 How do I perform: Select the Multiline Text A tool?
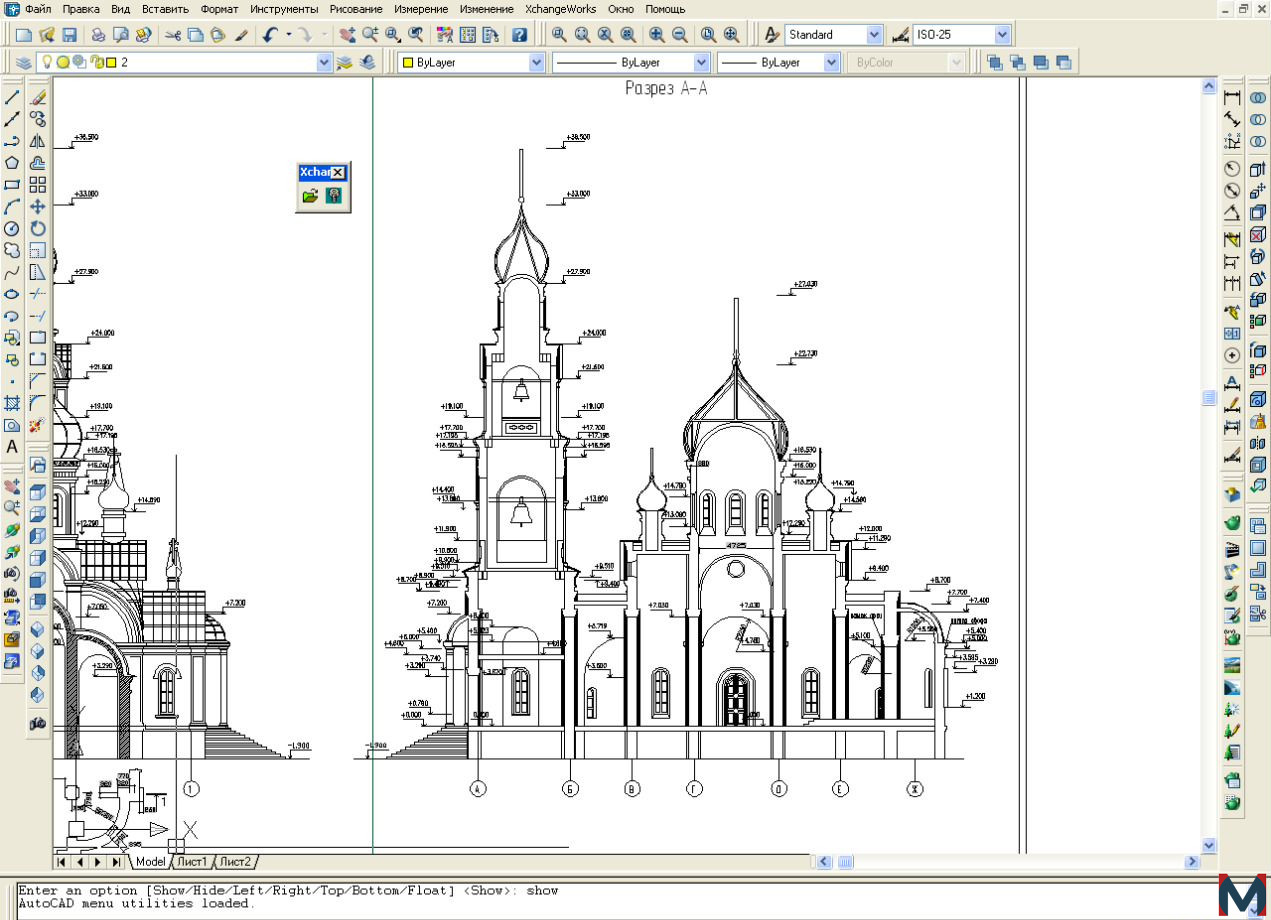tap(12, 446)
